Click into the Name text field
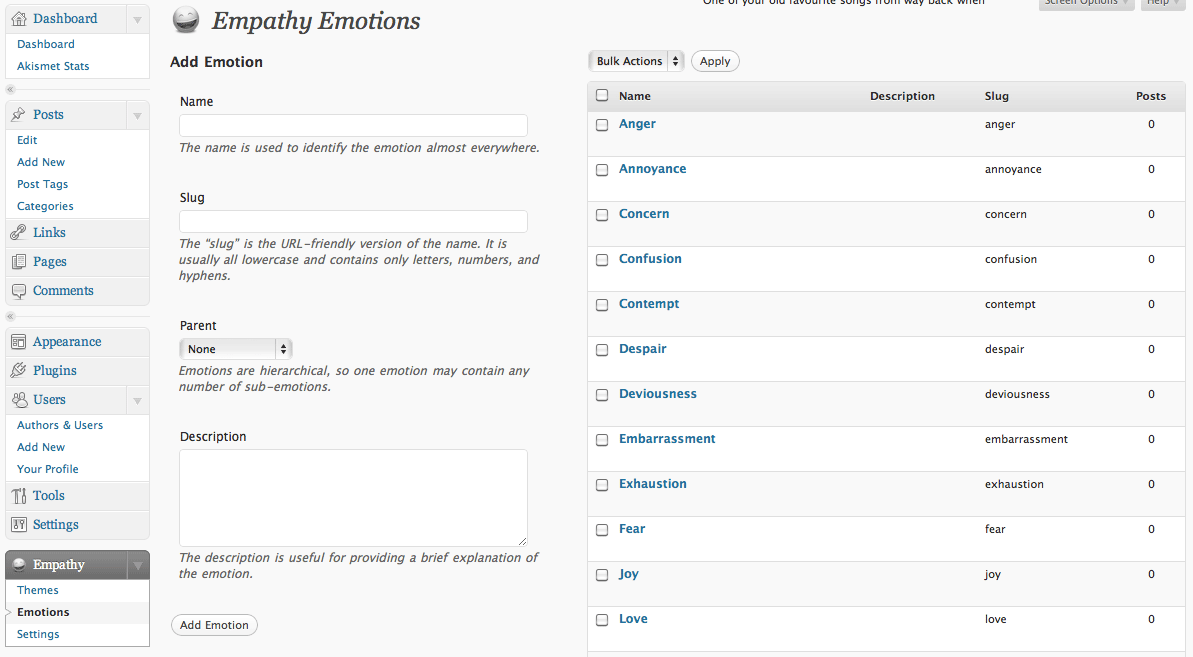 tap(353, 125)
